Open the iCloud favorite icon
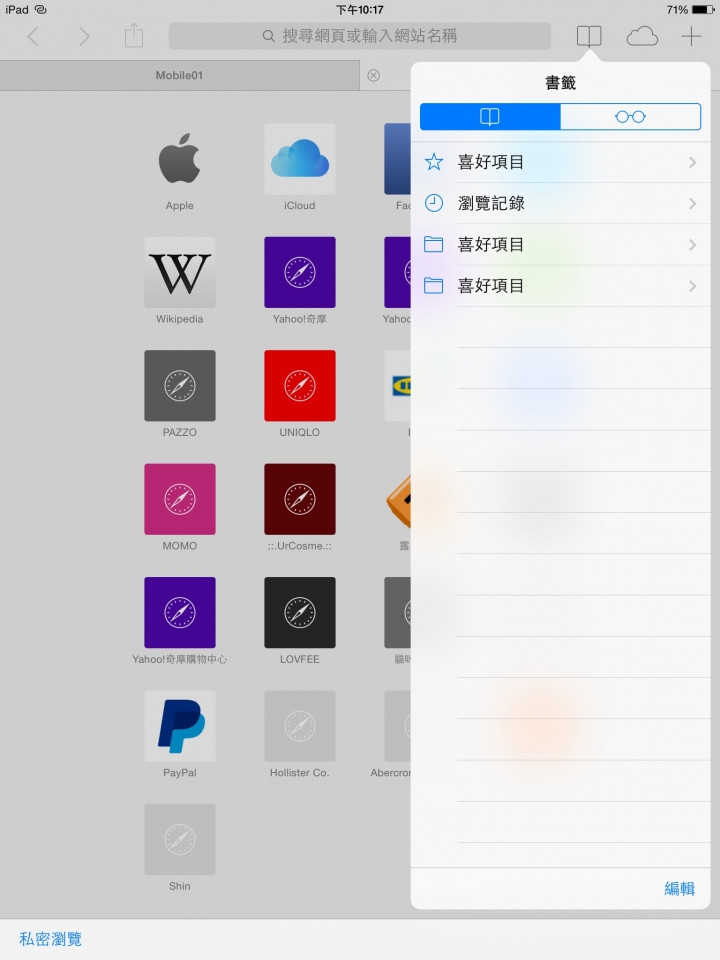This screenshot has height=960, width=720. pos(299,159)
